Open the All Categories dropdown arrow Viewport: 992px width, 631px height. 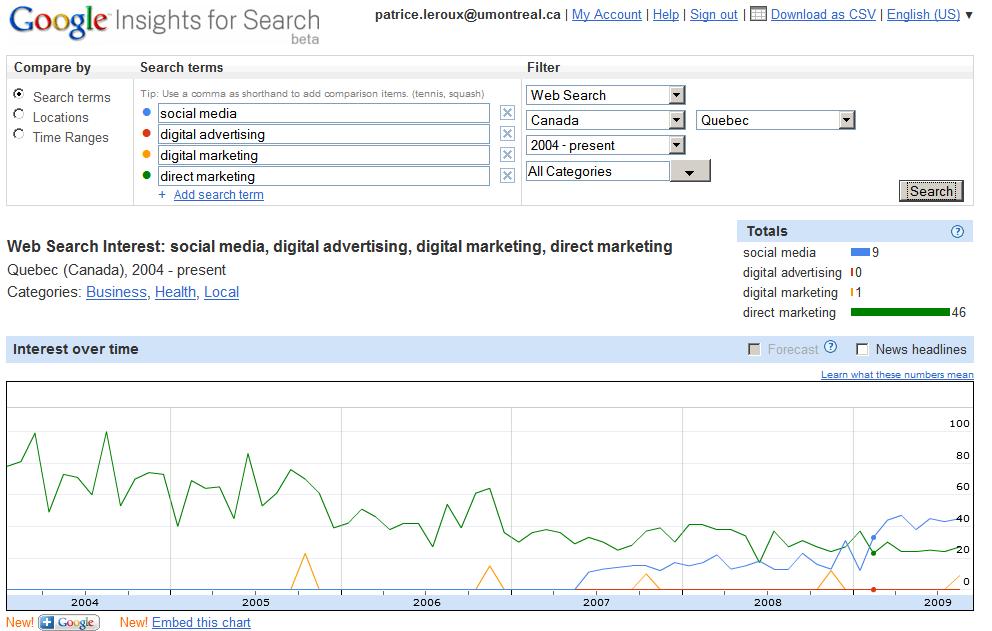pos(690,172)
